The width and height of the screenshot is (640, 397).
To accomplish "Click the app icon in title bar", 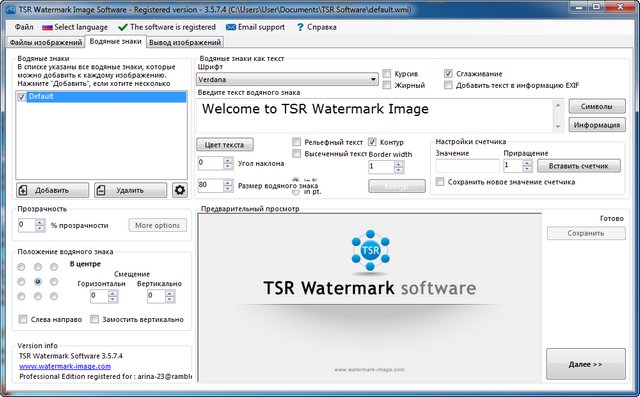I will click(x=11, y=9).
